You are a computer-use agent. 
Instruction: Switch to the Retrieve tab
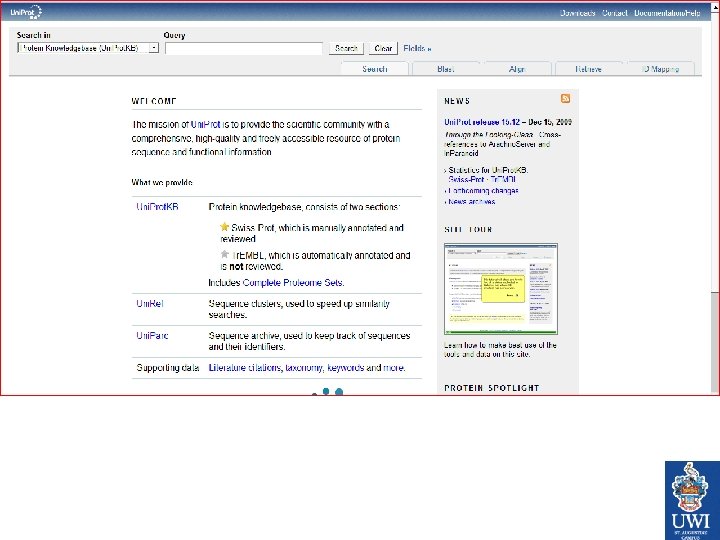tap(588, 69)
